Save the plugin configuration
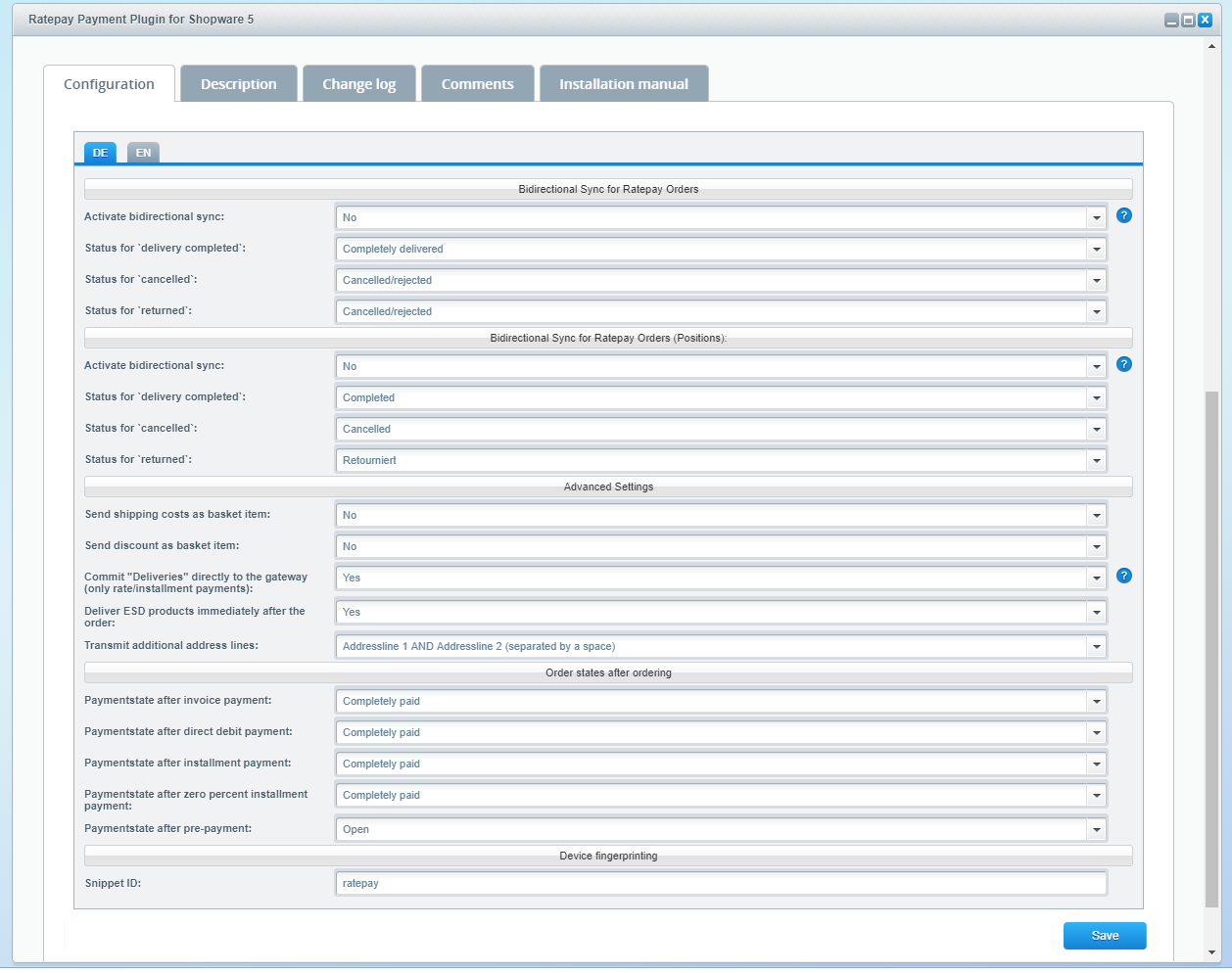 tap(1105, 936)
